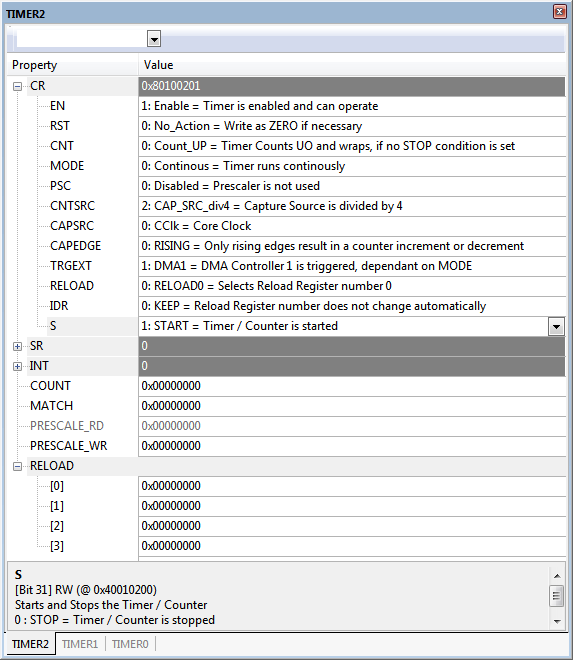Edit the PRESCALE_WR value field

point(352,446)
